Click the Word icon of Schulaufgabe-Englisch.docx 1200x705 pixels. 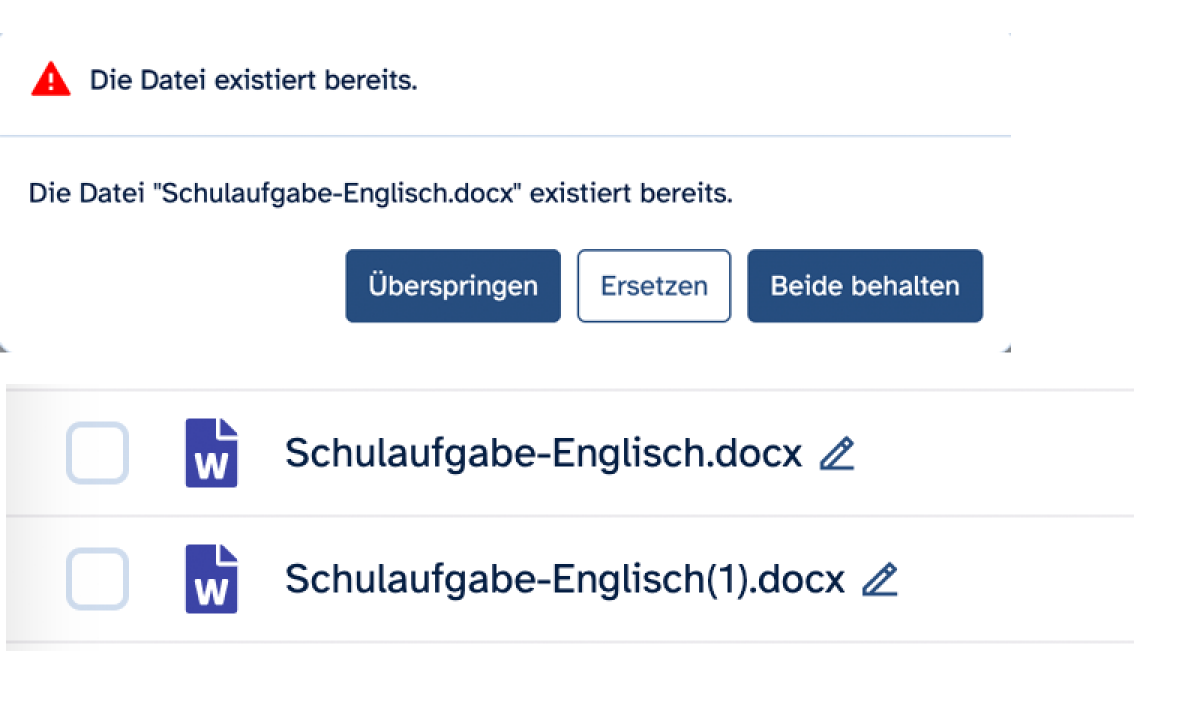(x=211, y=453)
